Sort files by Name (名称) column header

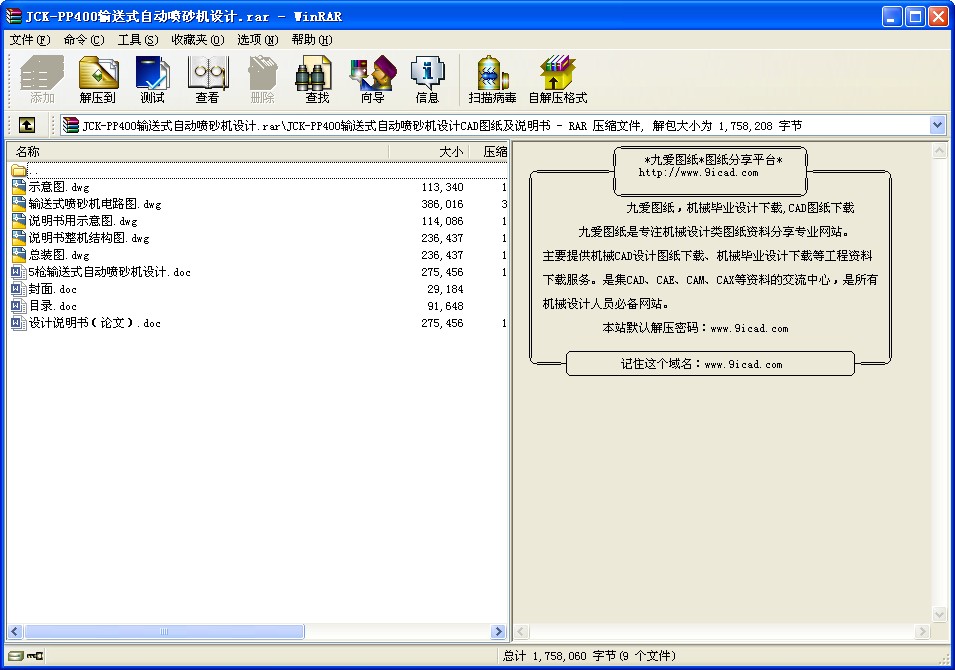[200, 152]
